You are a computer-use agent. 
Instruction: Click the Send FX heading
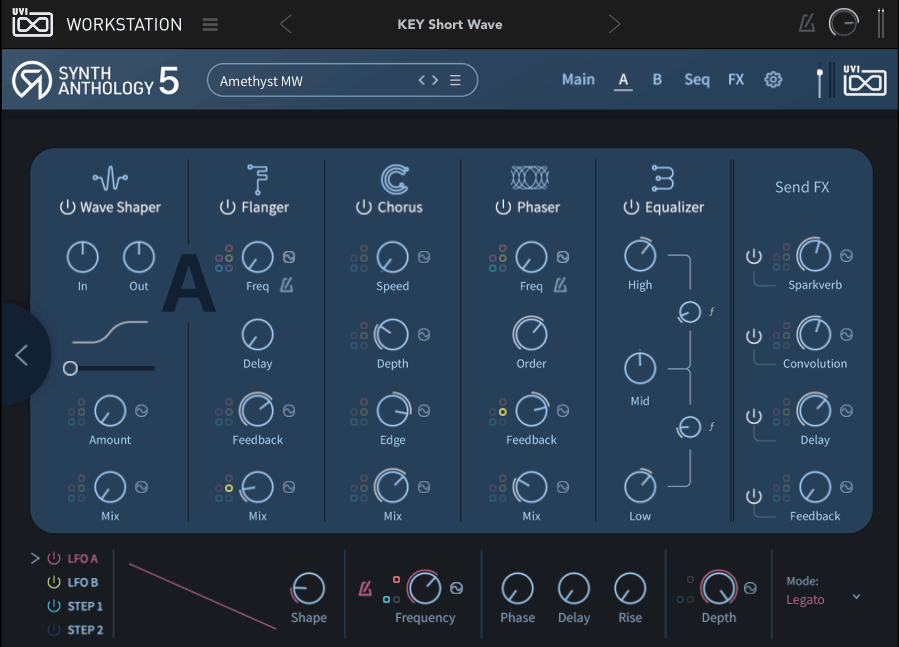click(802, 187)
